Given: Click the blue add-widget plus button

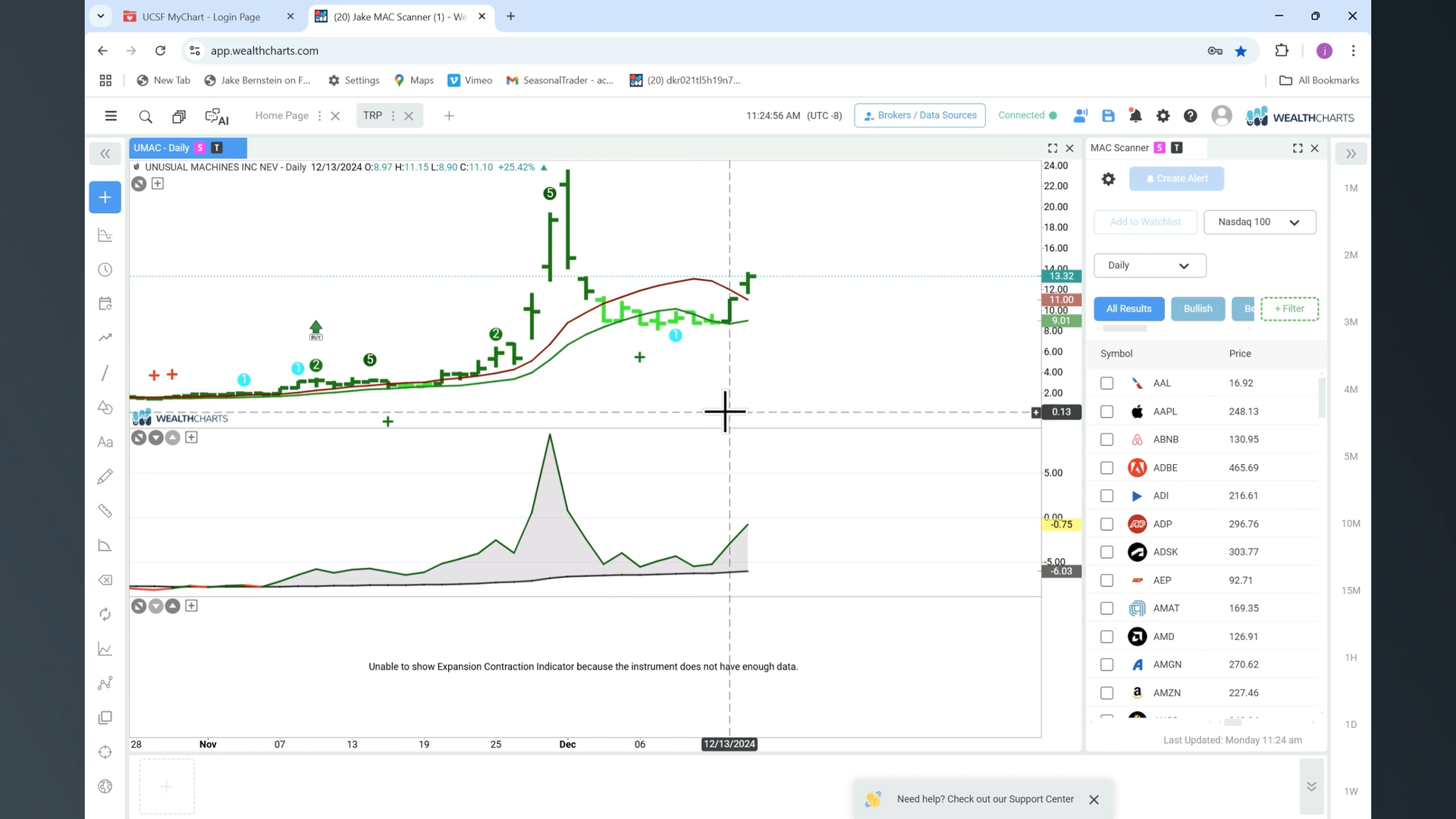Looking at the screenshot, I should 105,197.
